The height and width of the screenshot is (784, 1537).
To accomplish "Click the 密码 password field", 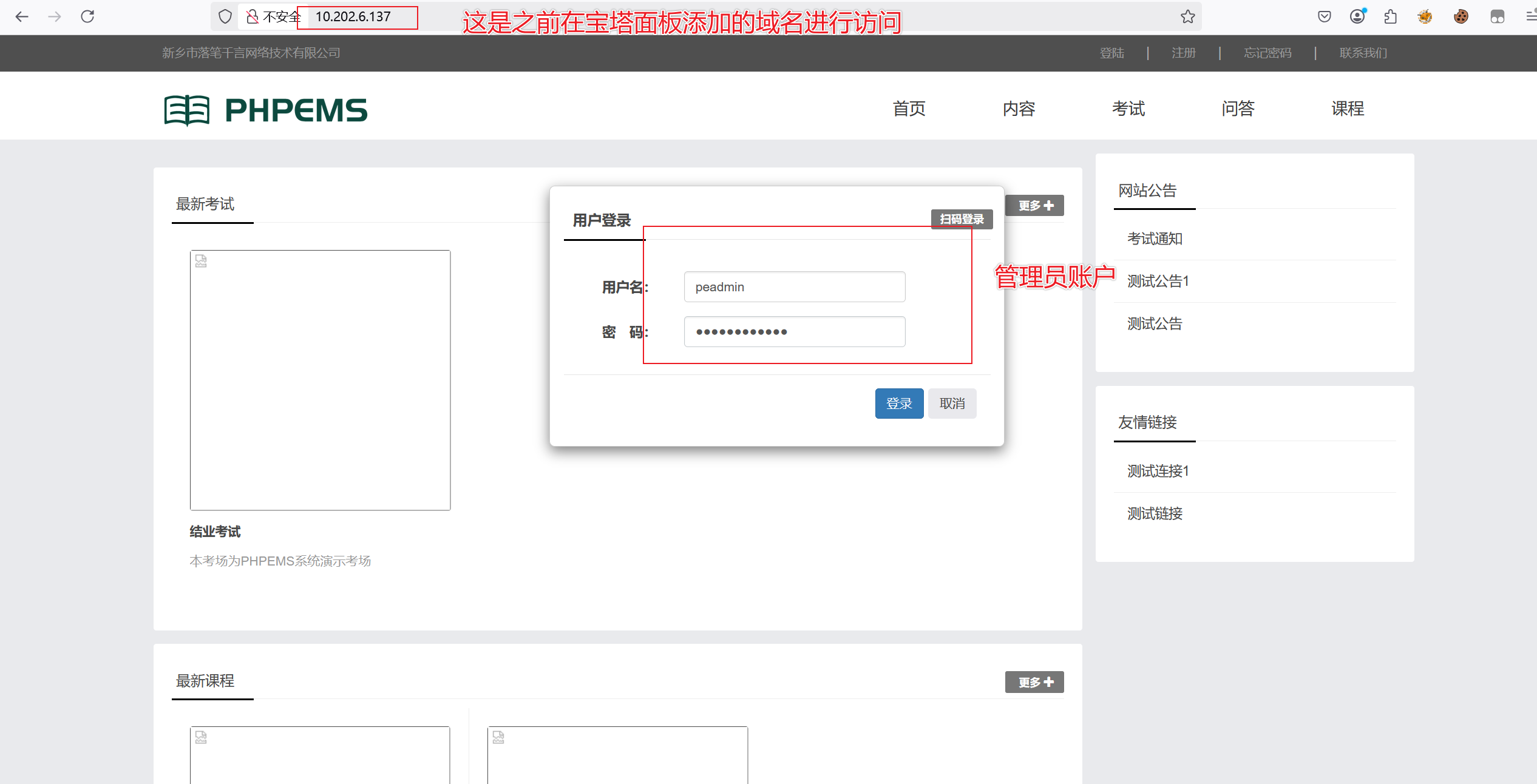I will tap(794, 331).
